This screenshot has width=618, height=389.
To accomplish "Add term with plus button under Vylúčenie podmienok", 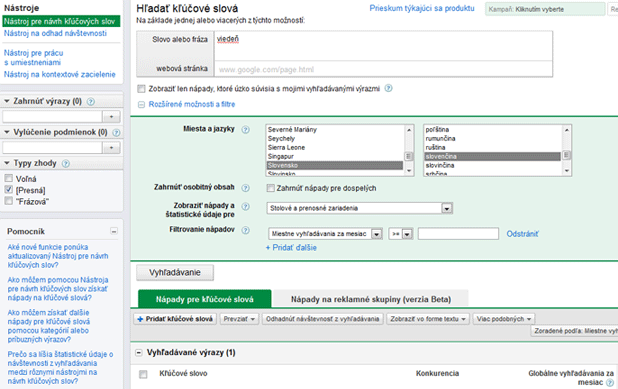I will pos(112,148).
